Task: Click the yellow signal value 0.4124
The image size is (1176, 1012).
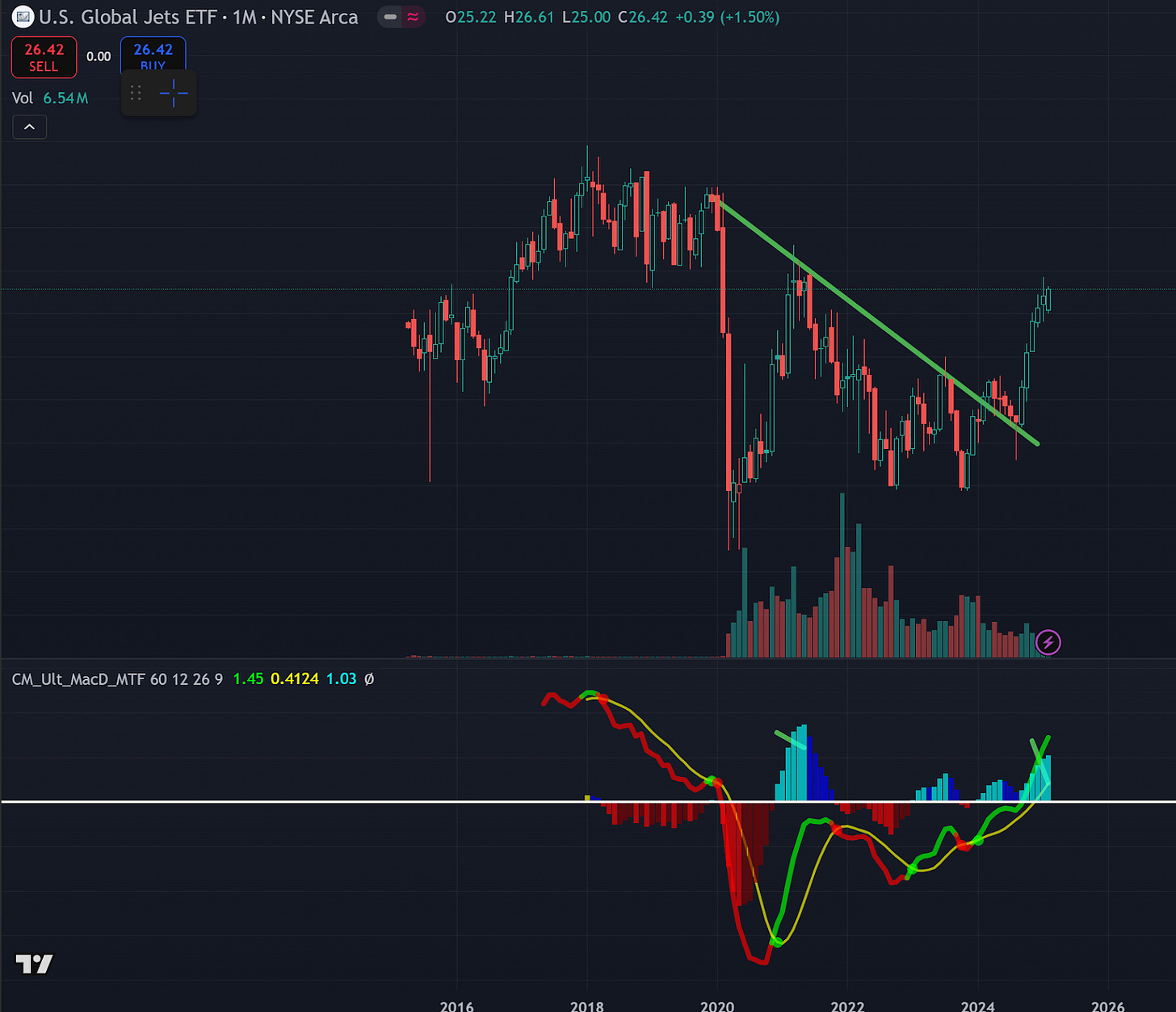Action: (295, 679)
